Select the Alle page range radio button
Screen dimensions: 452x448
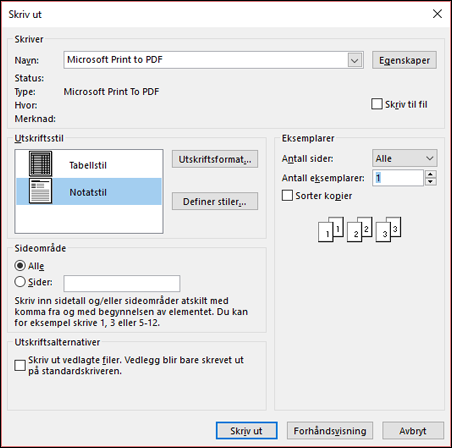pos(20,266)
